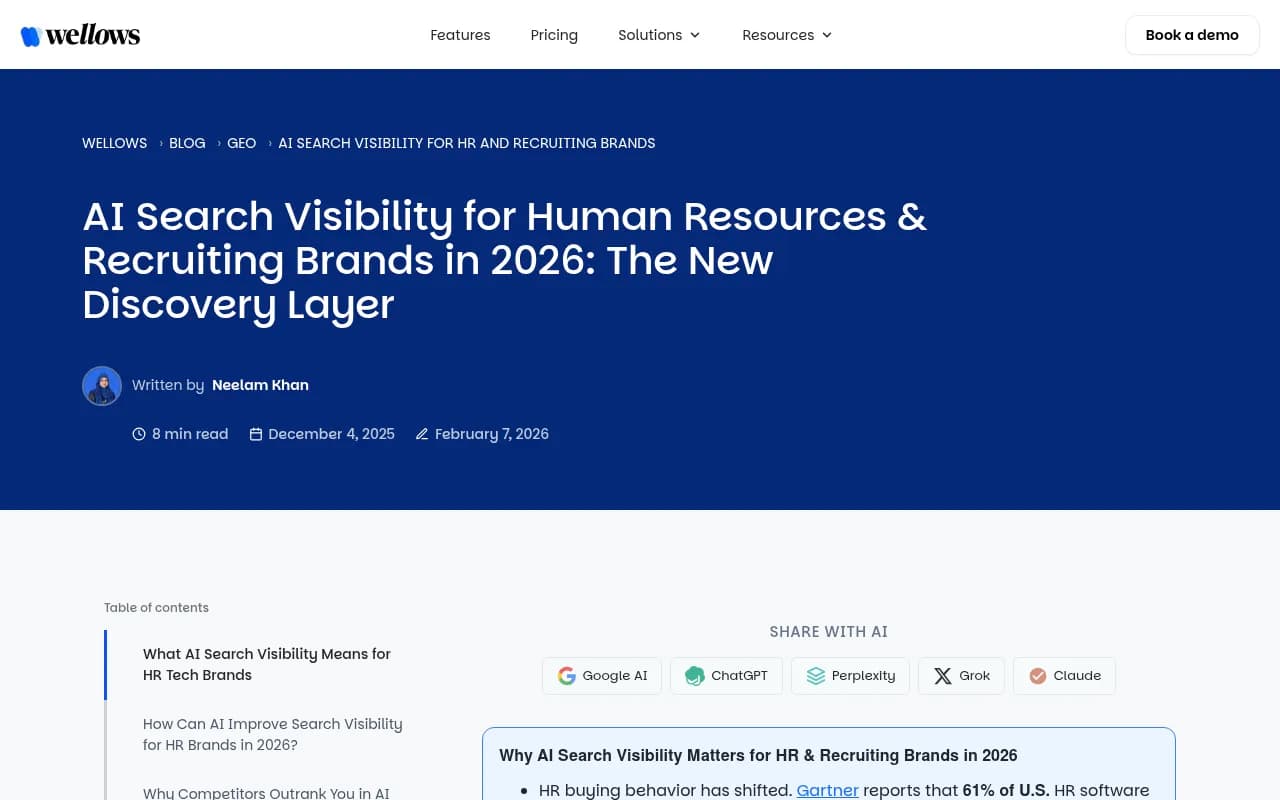The width and height of the screenshot is (1280, 800).
Task: Go to GEO breadcrumb link
Action: (241, 143)
